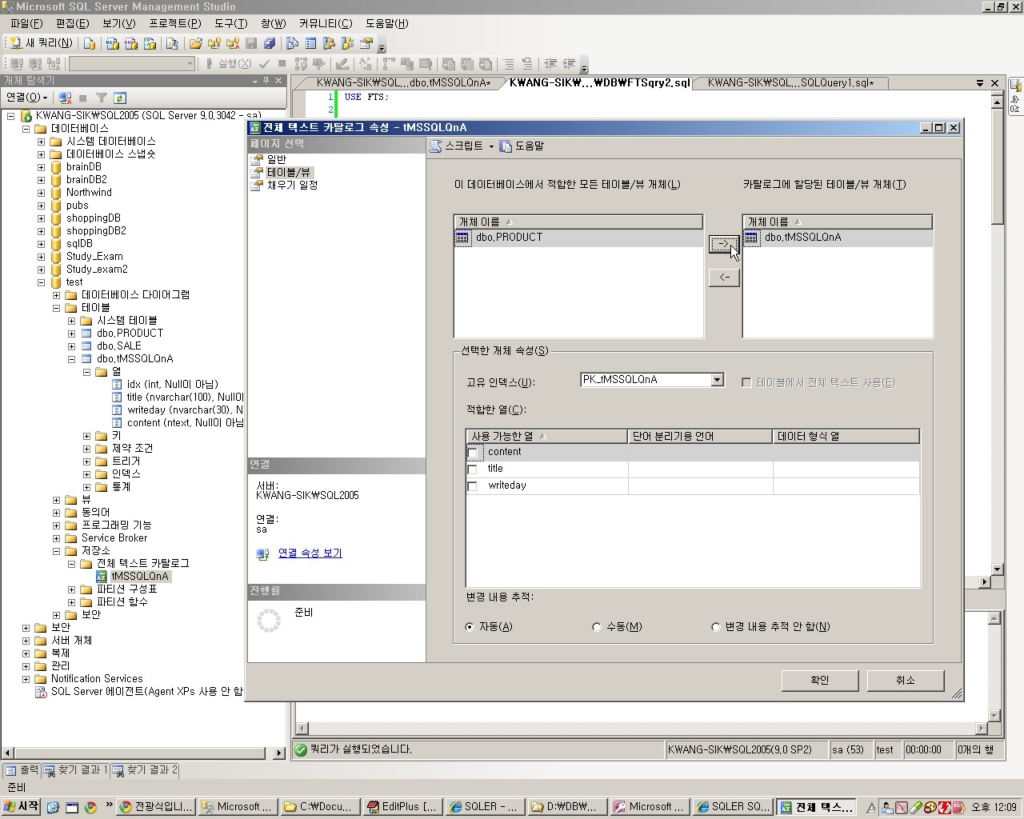This screenshot has width=1024, height=819.
Task: Open the Properties Window toolbar icon
Action: 366,44
